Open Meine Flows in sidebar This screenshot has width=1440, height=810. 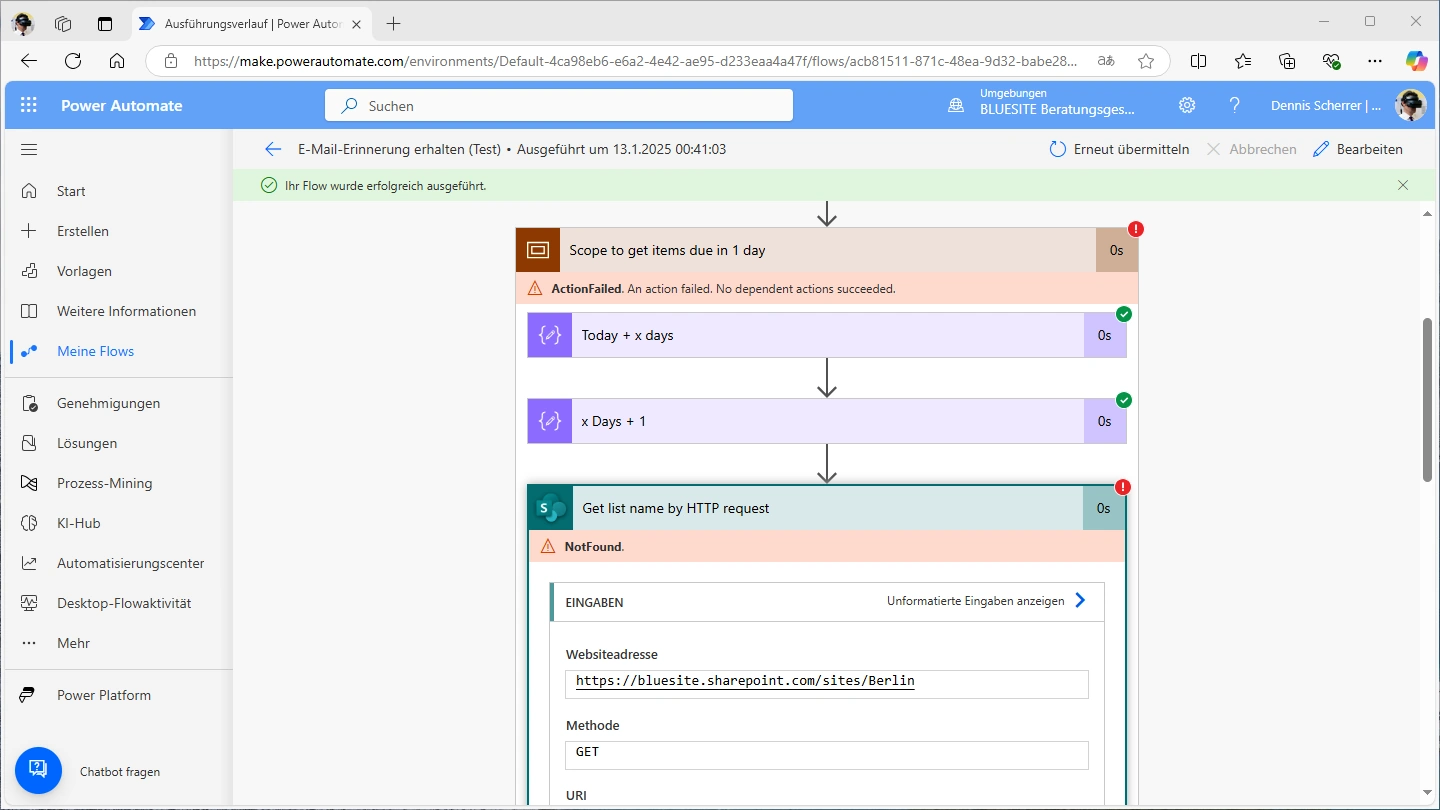coord(95,351)
